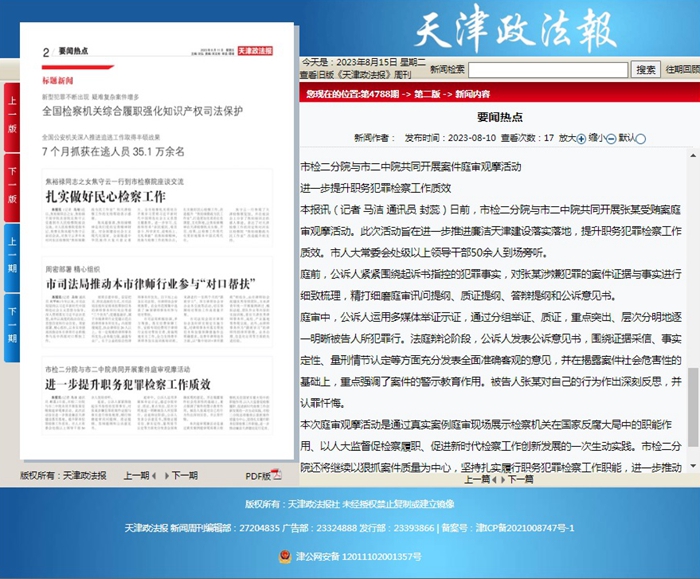Click the PDF版 text link
The width and height of the screenshot is (700, 579).
(258, 476)
